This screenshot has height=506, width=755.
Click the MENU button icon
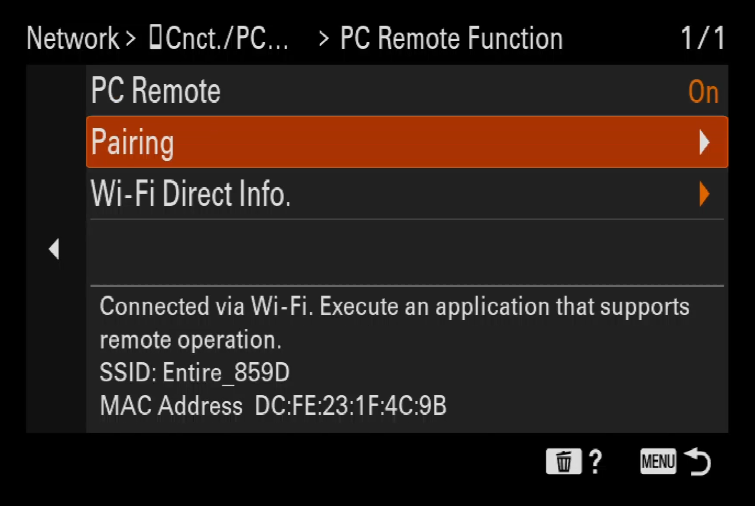pyautogui.click(x=658, y=461)
